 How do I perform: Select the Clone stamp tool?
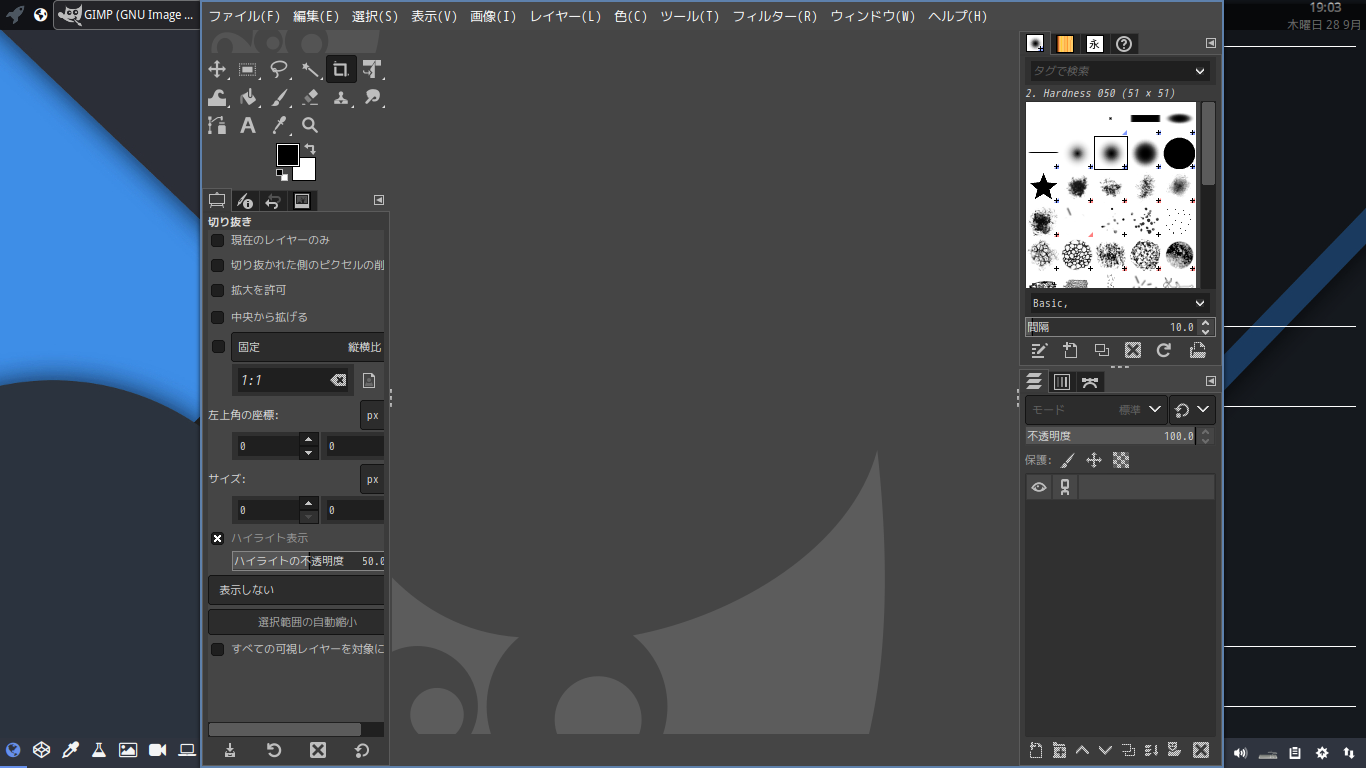pyautogui.click(x=341, y=97)
